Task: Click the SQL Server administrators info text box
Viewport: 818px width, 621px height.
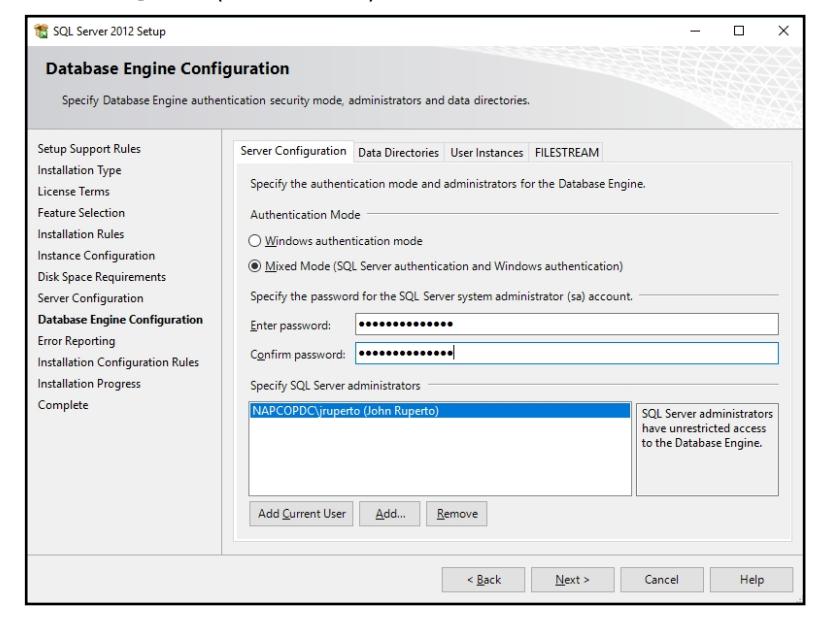Action: point(707,449)
